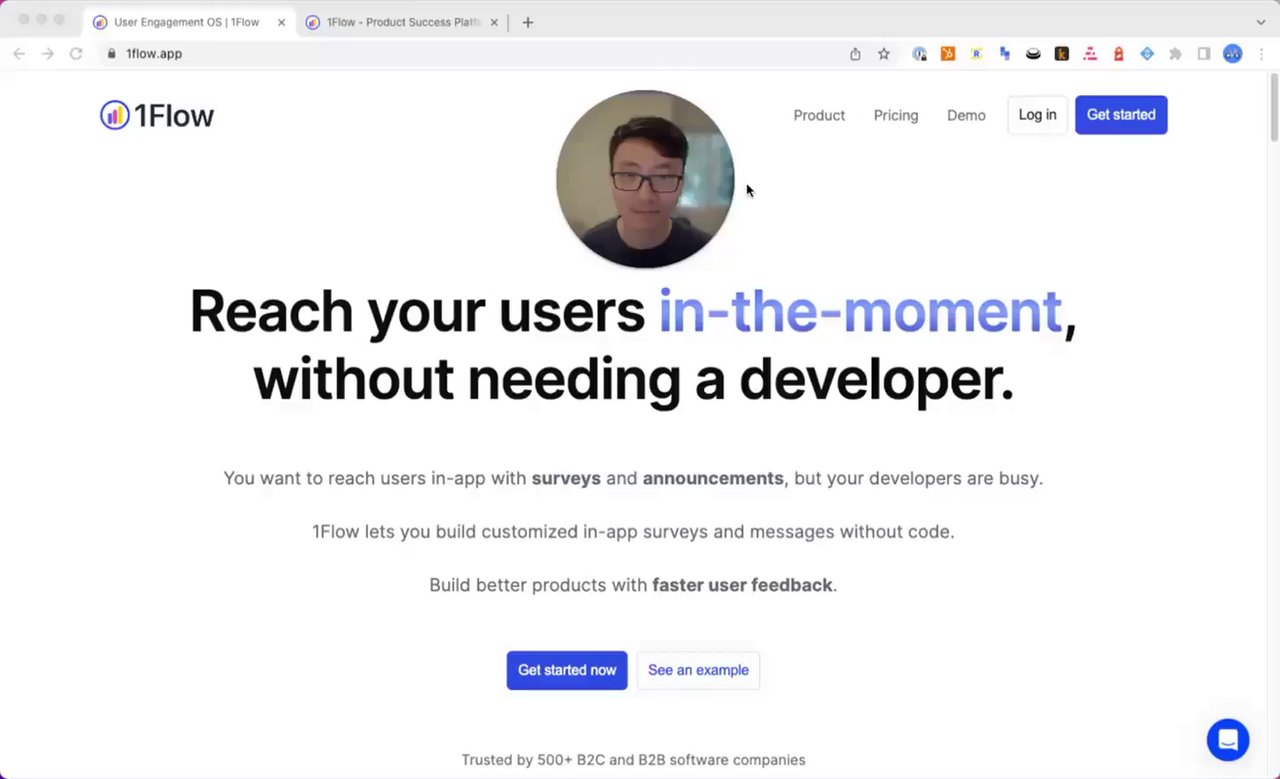Open the puzzle-piece Extensions menu
The image size is (1280, 779).
pos(1176,54)
